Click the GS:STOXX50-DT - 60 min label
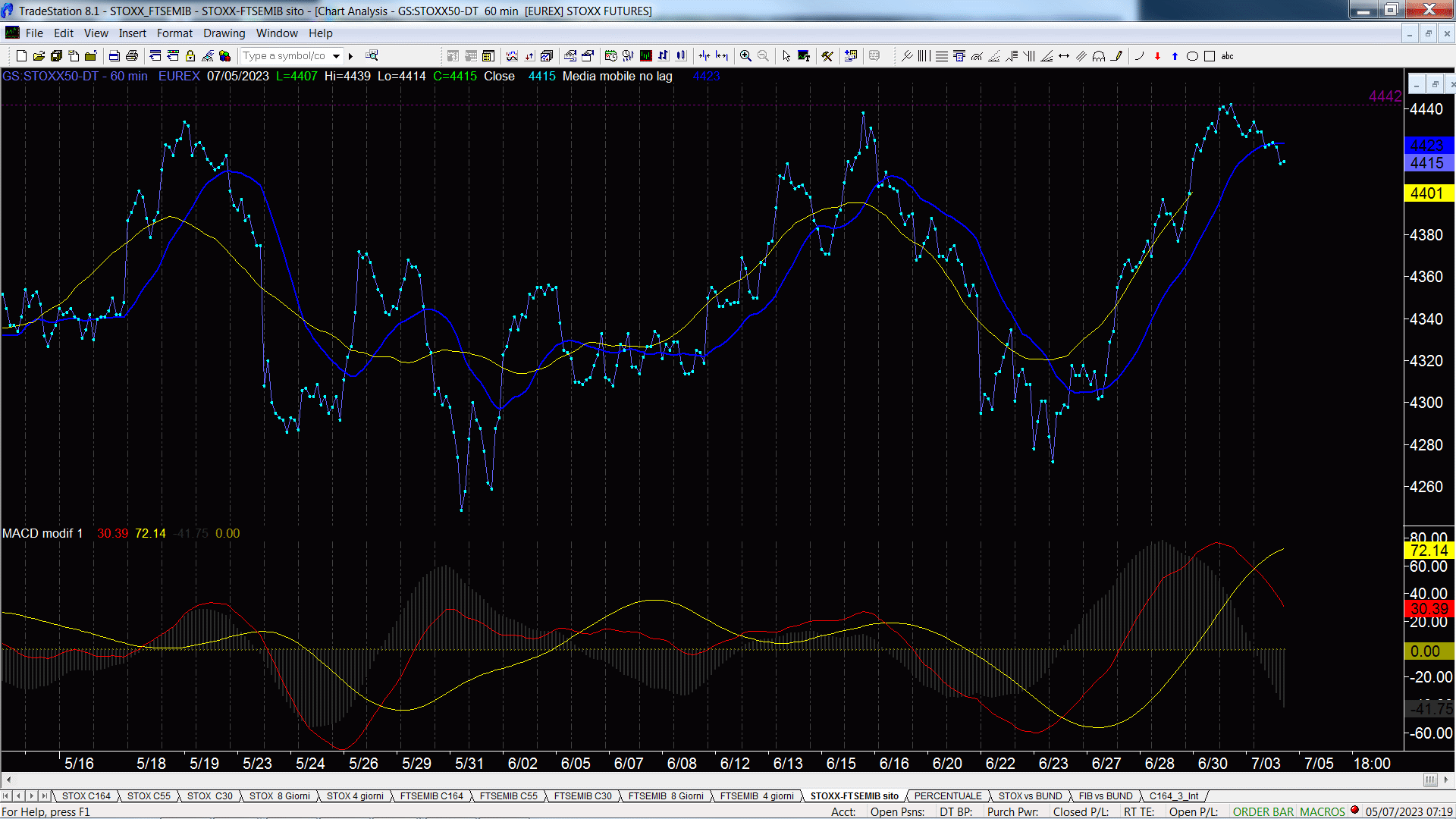The width and height of the screenshot is (1456, 819). (x=75, y=76)
